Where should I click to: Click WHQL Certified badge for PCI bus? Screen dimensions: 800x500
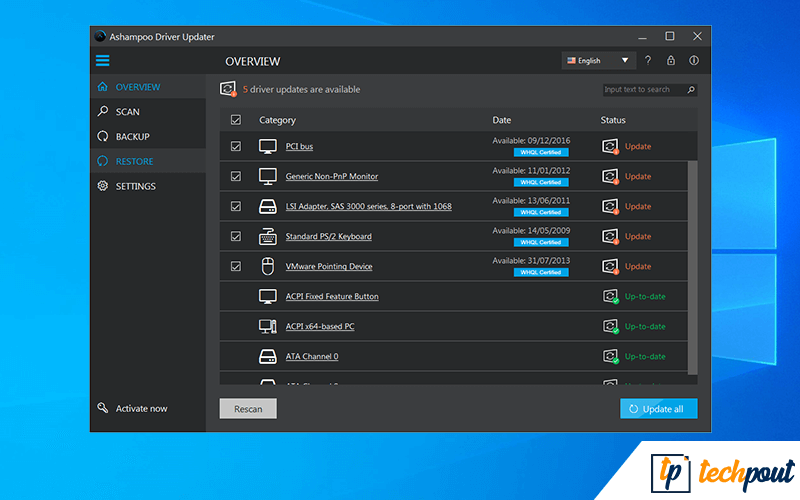541,153
